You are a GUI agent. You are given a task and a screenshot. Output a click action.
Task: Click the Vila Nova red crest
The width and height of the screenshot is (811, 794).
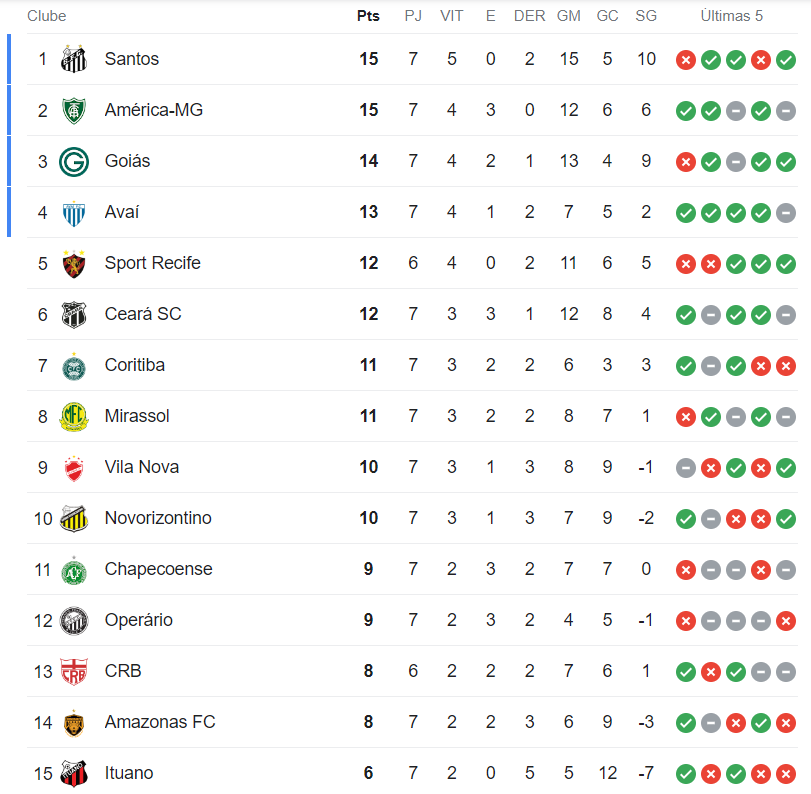[74, 467]
